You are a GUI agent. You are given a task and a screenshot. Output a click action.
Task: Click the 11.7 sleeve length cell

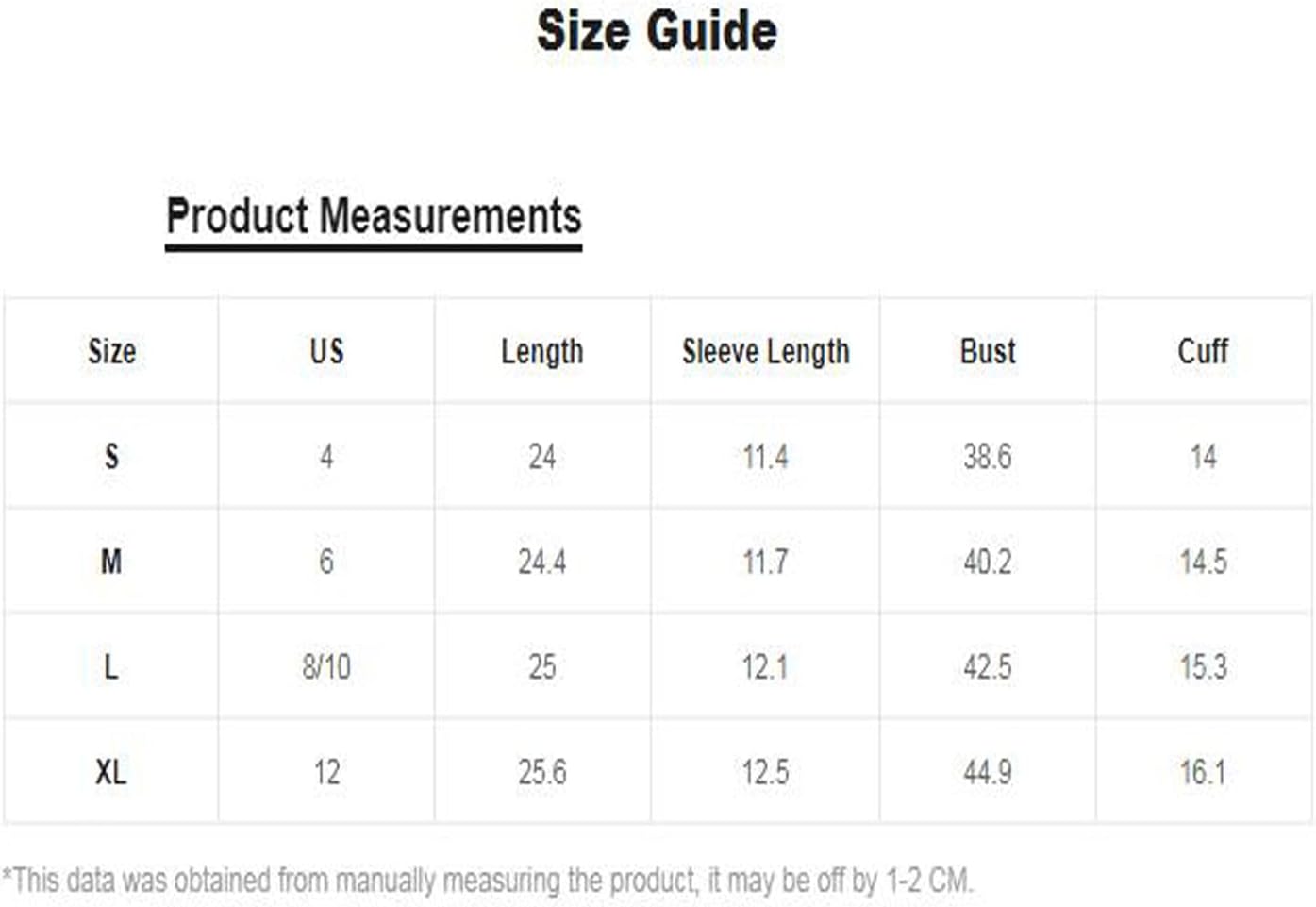(x=765, y=562)
